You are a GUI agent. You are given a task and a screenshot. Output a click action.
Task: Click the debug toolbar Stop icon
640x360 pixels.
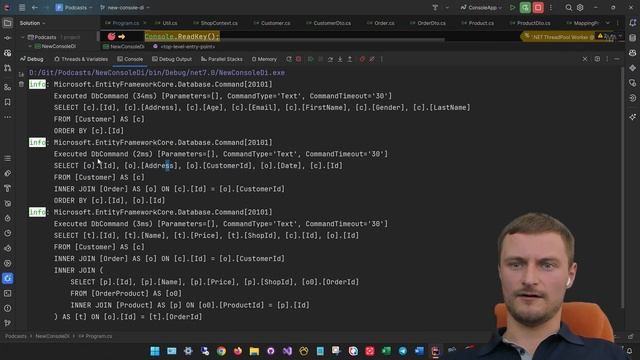click(299, 59)
